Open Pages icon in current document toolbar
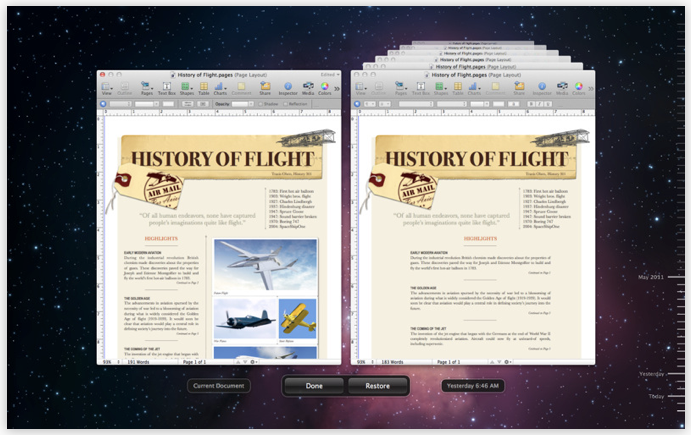Image resolution: width=691 pixels, height=435 pixels. [x=146, y=88]
